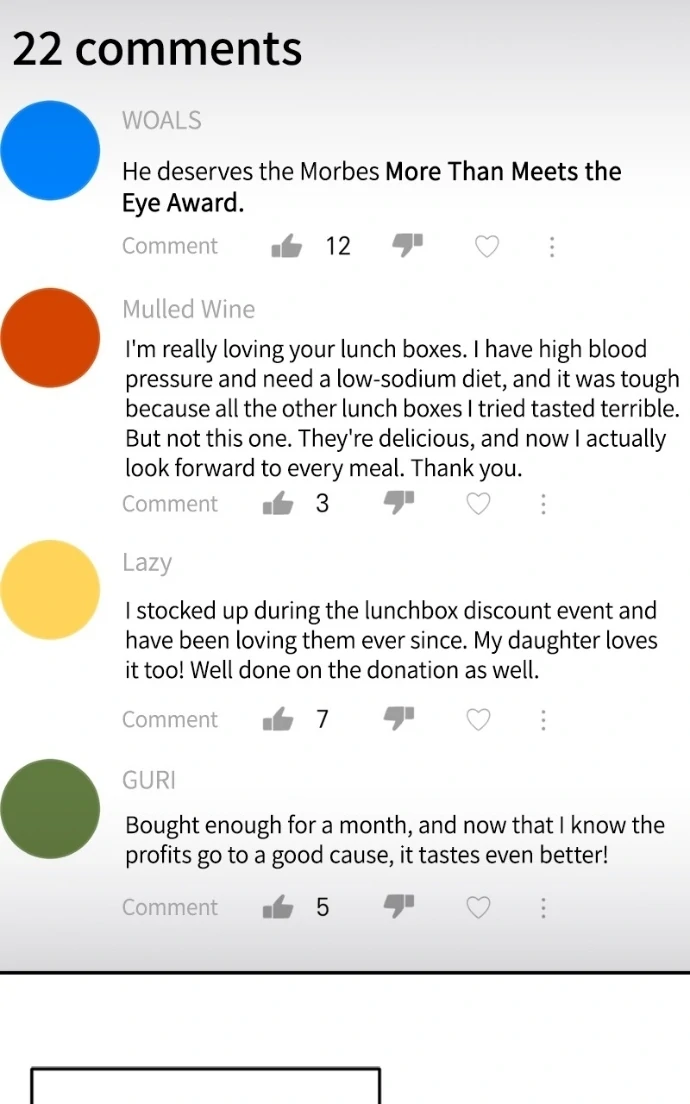Like Lazy's lunchbox discount comment
This screenshot has width=690, height=1104.
(x=278, y=720)
